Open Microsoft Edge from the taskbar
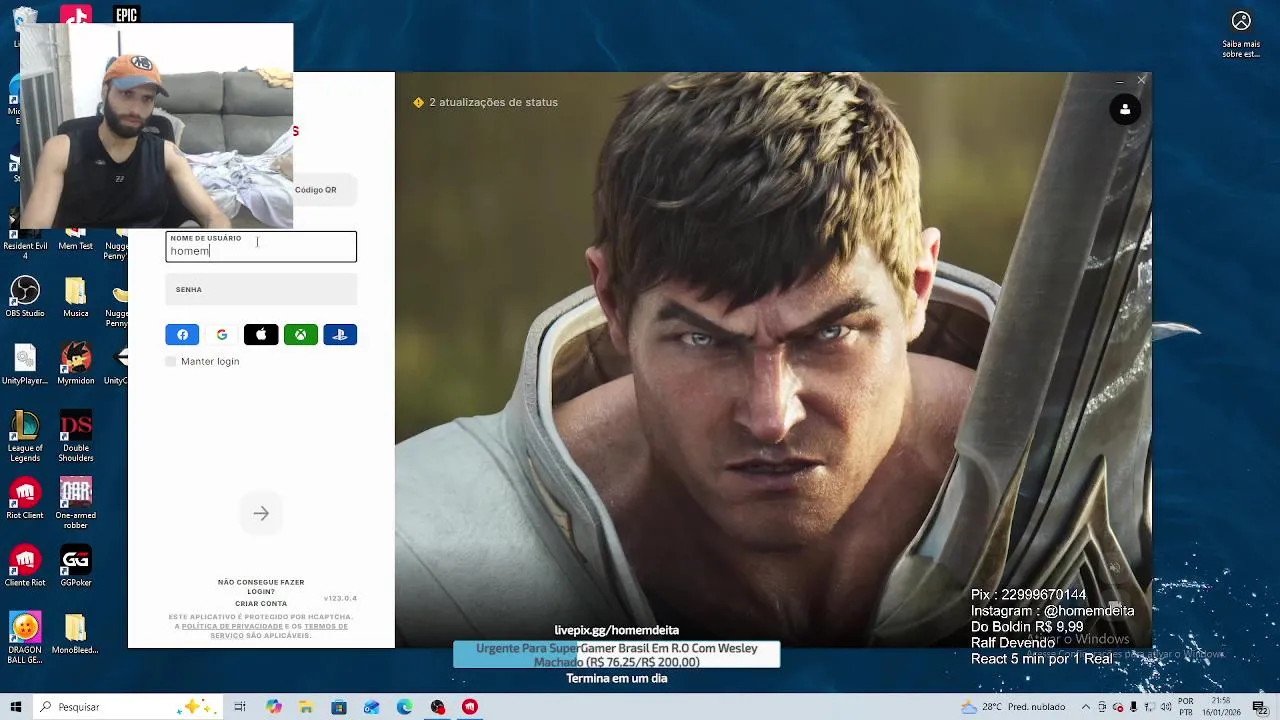Viewport: 1280px width, 720px height. tap(404, 707)
